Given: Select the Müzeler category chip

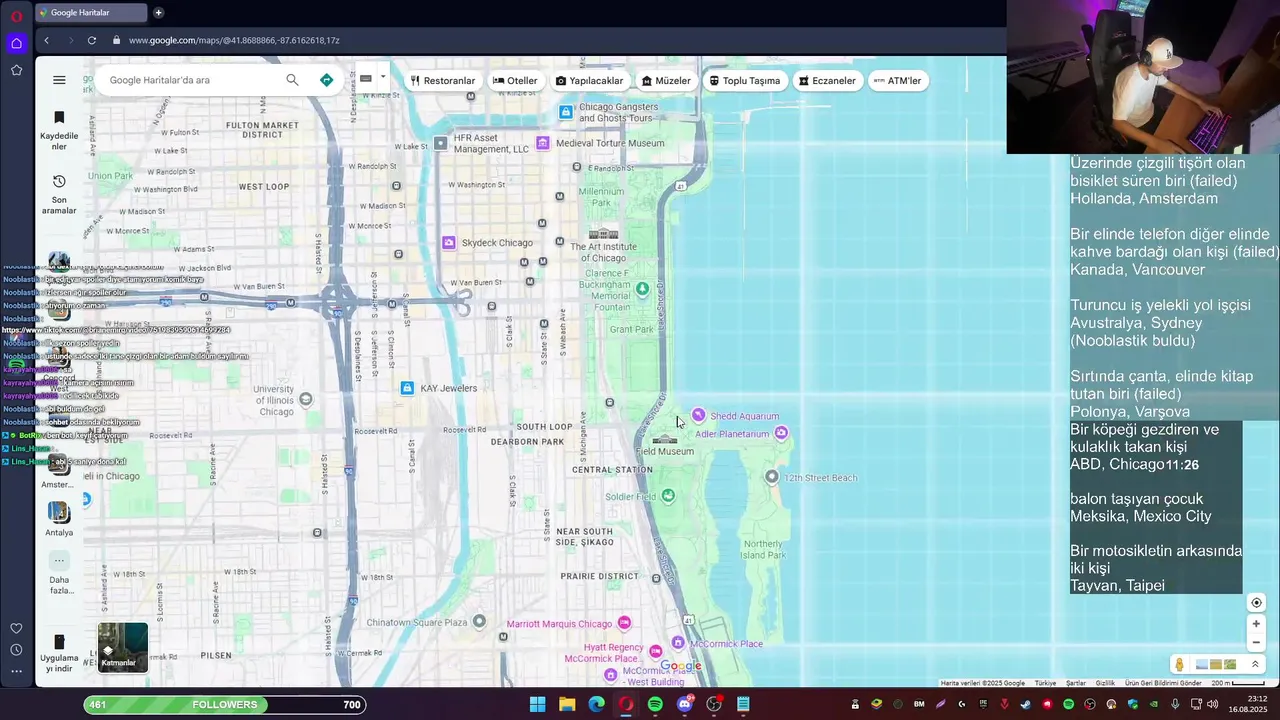Looking at the screenshot, I should tap(666, 81).
